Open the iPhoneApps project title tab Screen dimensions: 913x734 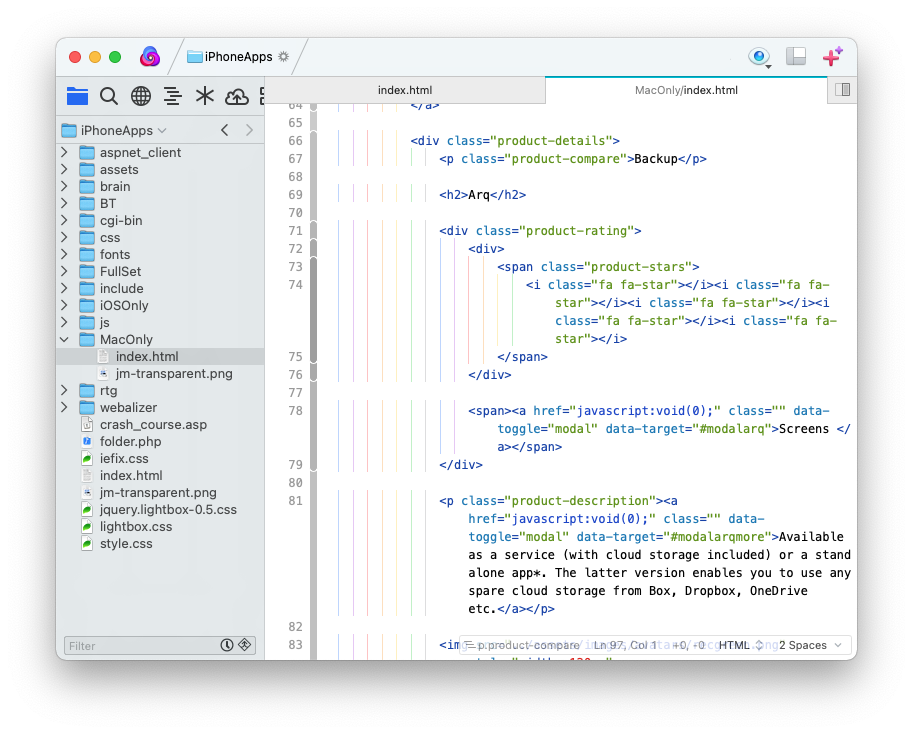238,56
